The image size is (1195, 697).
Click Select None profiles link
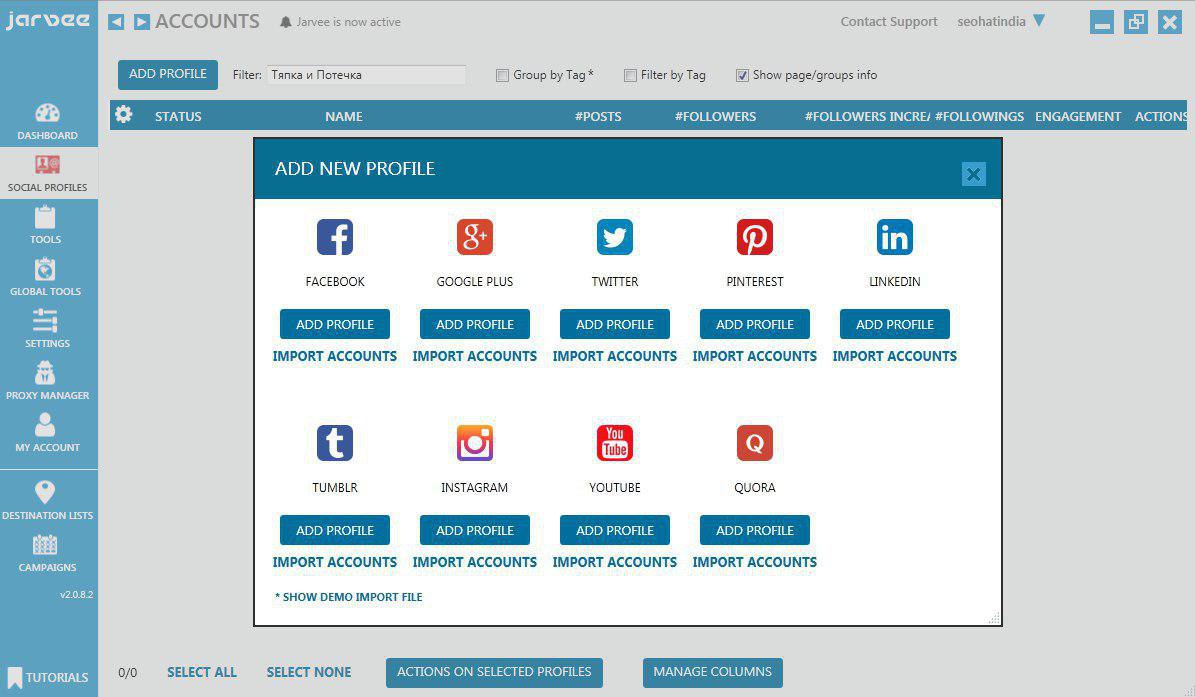pos(309,672)
